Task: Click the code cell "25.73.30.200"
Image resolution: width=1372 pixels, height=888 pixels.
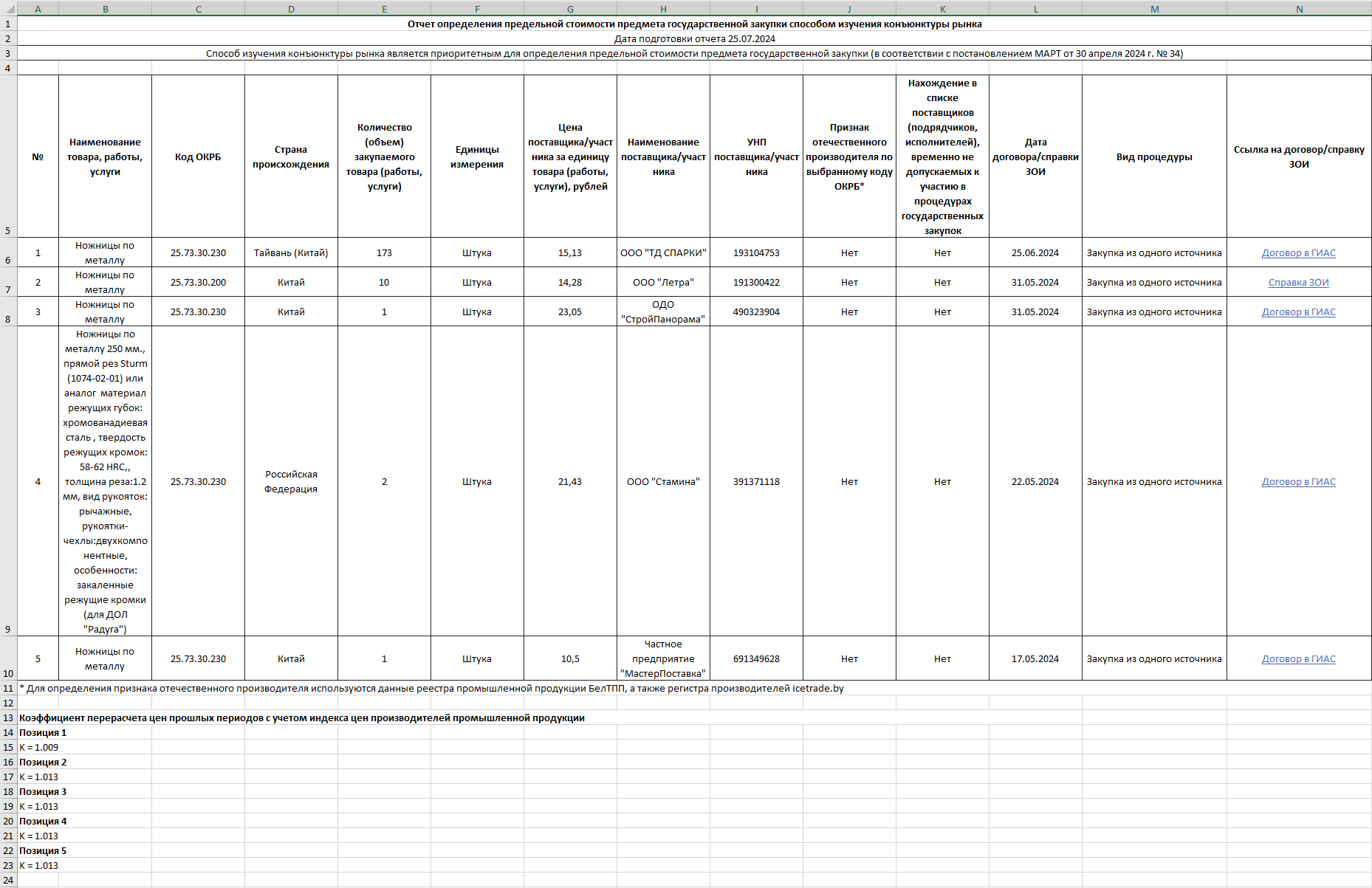Action: click(x=198, y=282)
